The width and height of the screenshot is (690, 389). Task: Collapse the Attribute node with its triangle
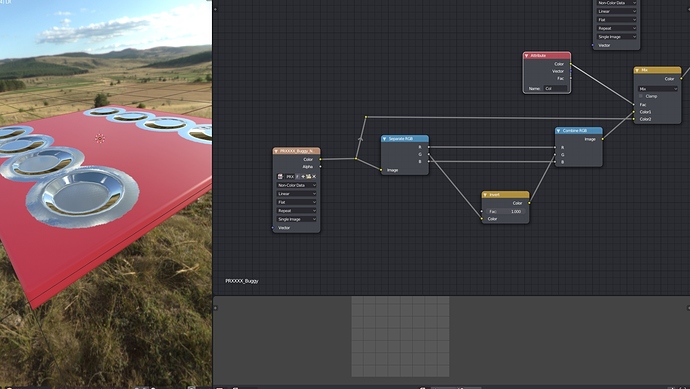click(x=526, y=56)
